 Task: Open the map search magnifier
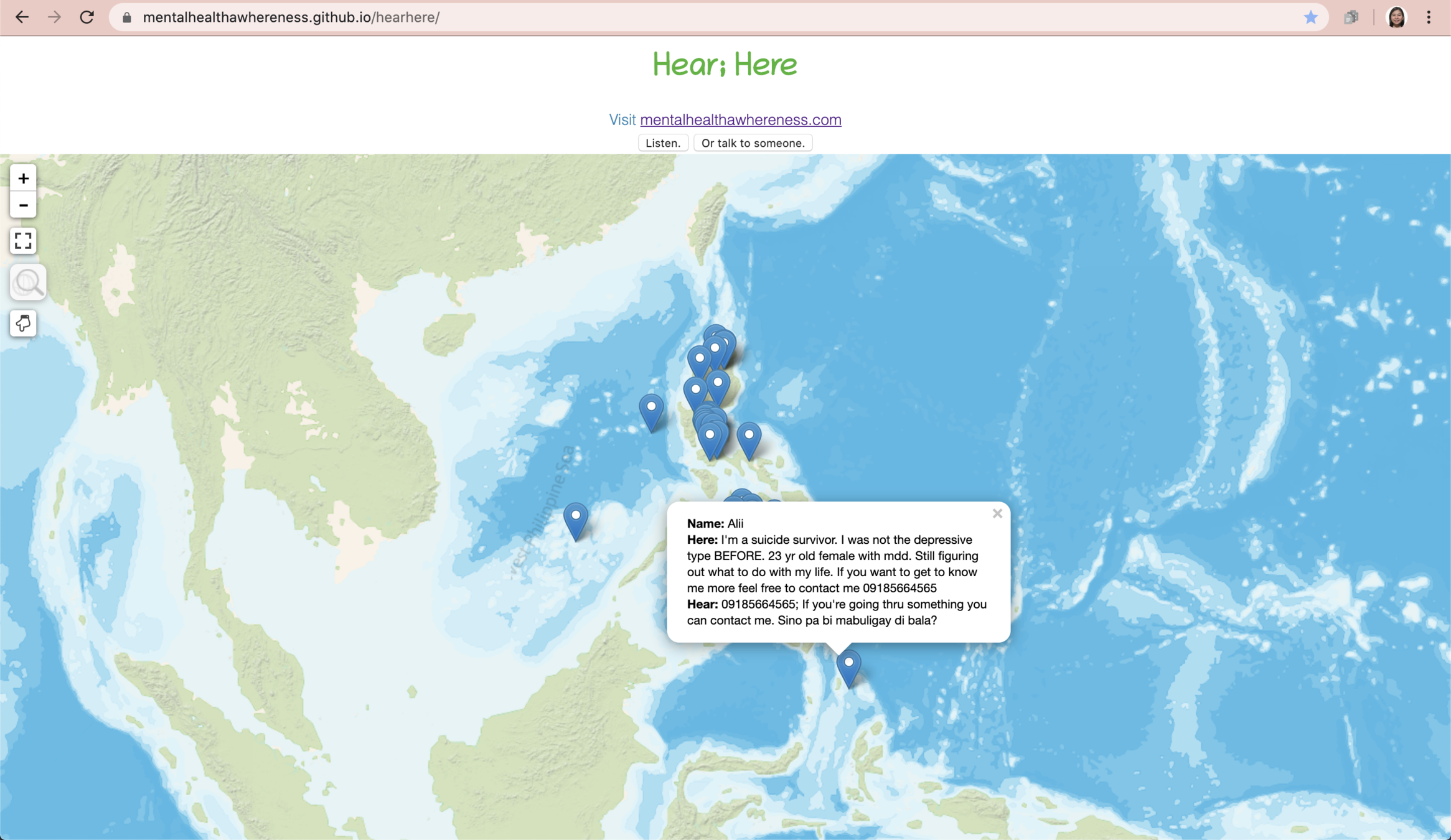click(x=28, y=282)
